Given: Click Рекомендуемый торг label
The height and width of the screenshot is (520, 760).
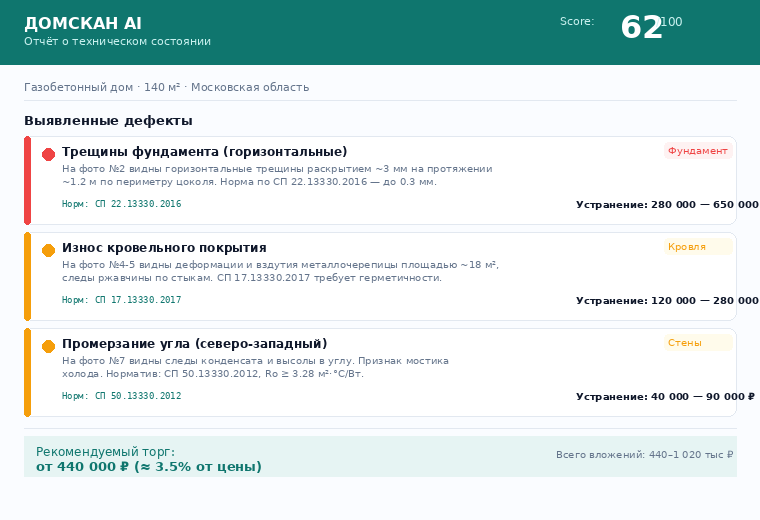Looking at the screenshot, I should pyautogui.click(x=106, y=452).
